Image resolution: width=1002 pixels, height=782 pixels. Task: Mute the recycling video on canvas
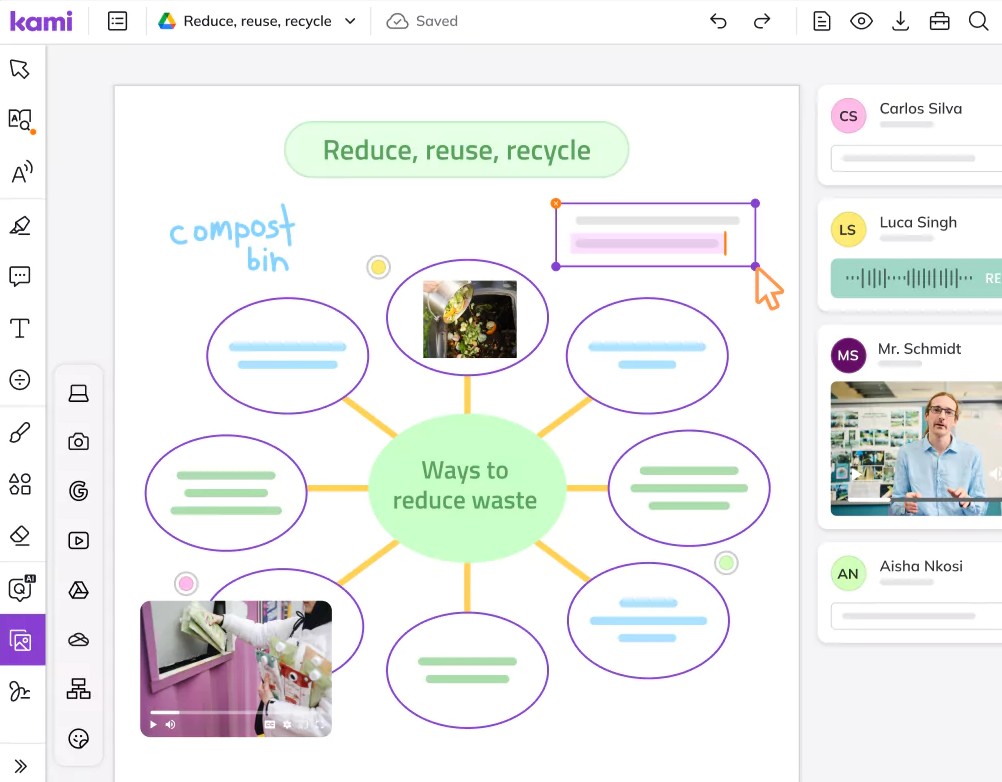(x=170, y=724)
